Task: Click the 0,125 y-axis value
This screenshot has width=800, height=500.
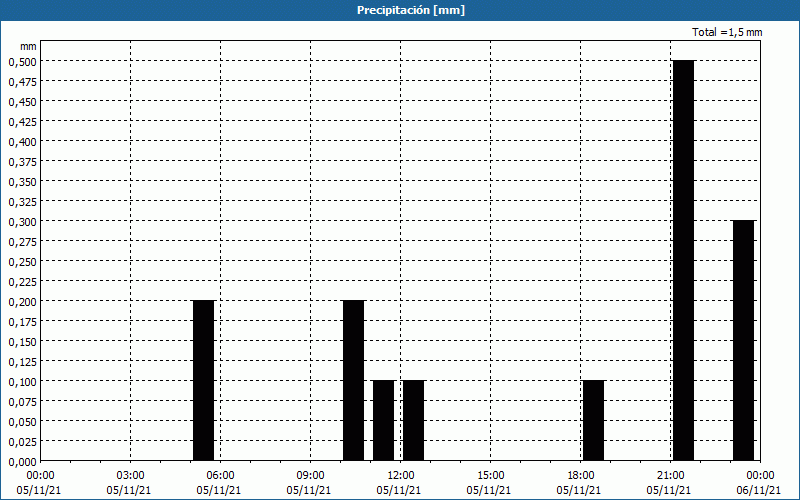Action: click(22, 362)
